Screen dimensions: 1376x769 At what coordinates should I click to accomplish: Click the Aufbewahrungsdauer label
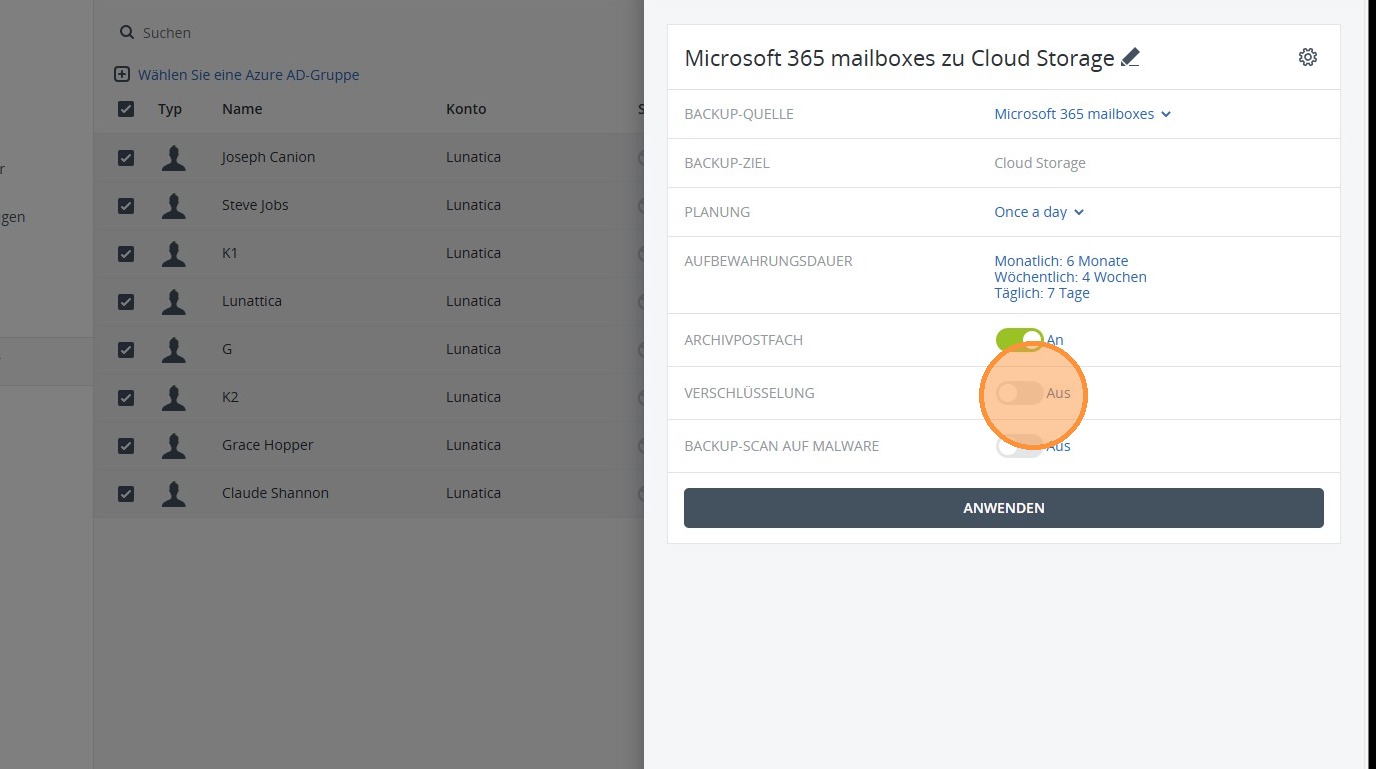(768, 261)
